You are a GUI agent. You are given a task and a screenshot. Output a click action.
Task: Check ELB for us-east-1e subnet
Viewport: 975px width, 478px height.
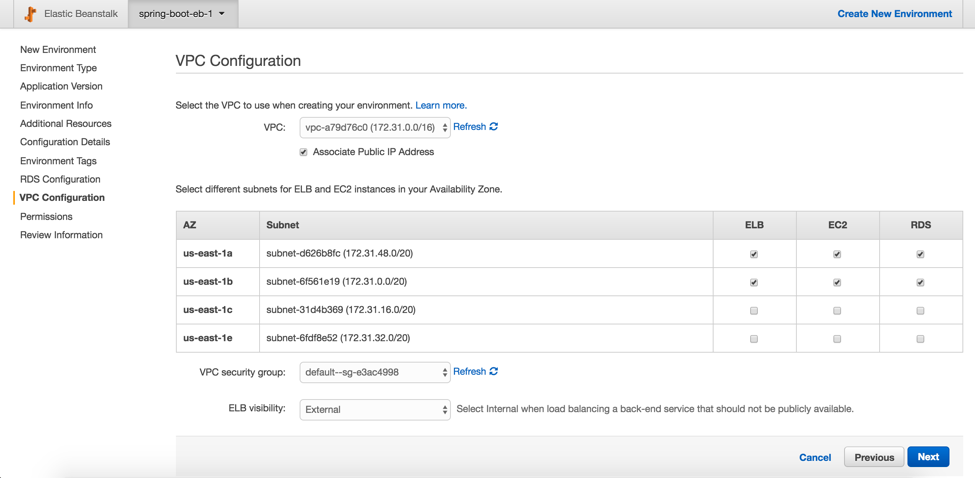[754, 339]
